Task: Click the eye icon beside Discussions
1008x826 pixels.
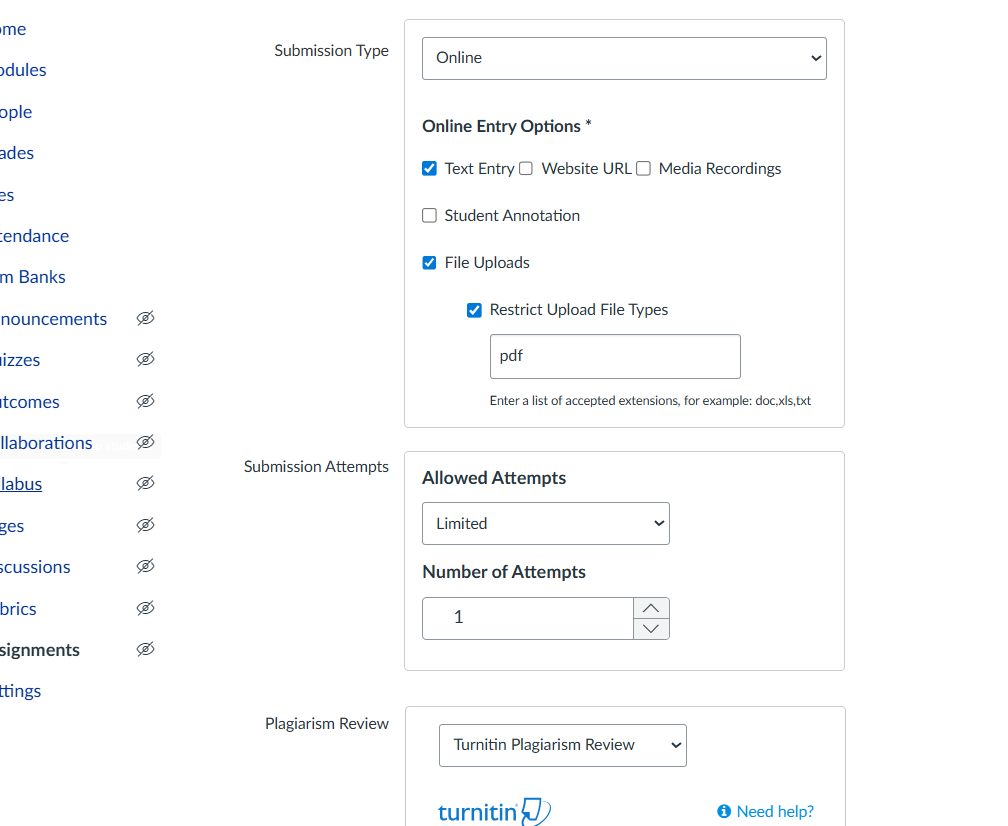Action: point(145,567)
